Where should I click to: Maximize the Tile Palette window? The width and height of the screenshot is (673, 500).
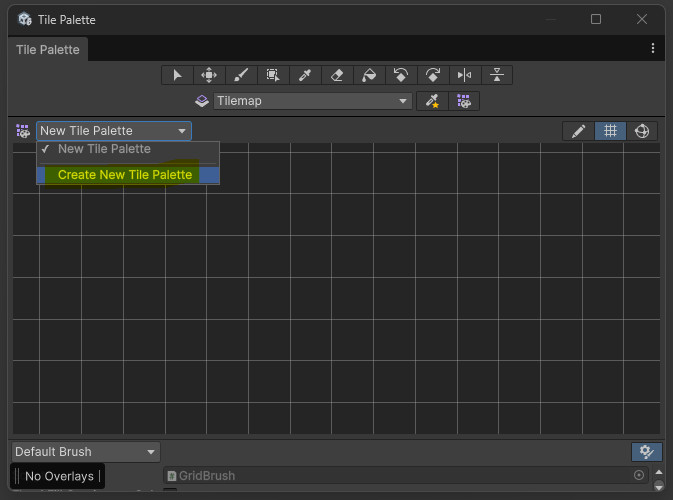[x=596, y=19]
